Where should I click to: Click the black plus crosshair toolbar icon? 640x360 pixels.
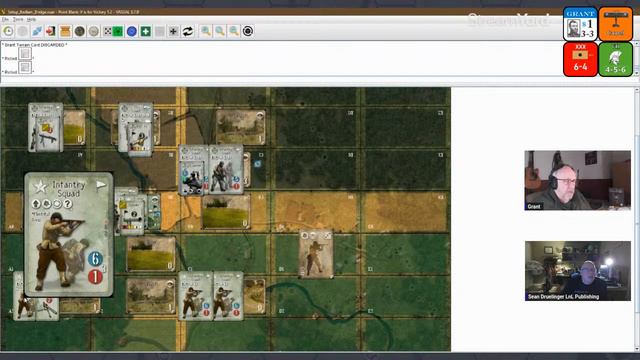tap(173, 31)
